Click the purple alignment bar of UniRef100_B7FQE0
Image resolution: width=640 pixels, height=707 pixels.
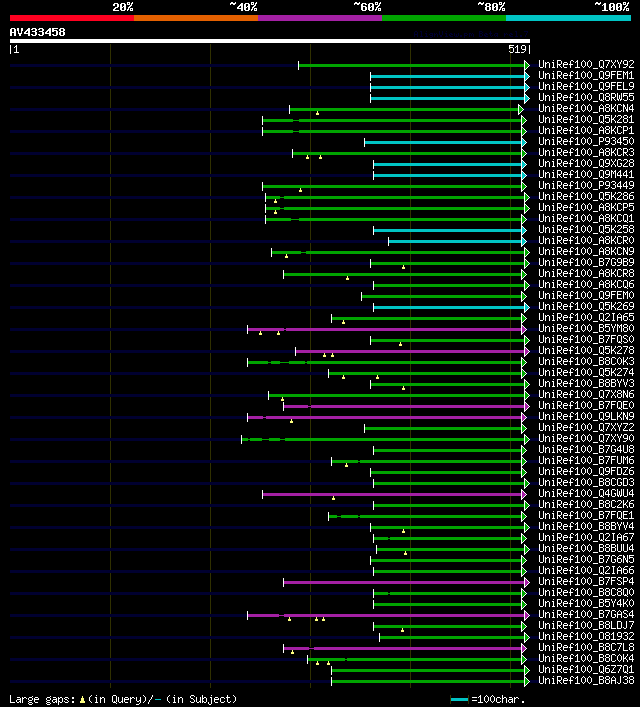click(x=404, y=407)
